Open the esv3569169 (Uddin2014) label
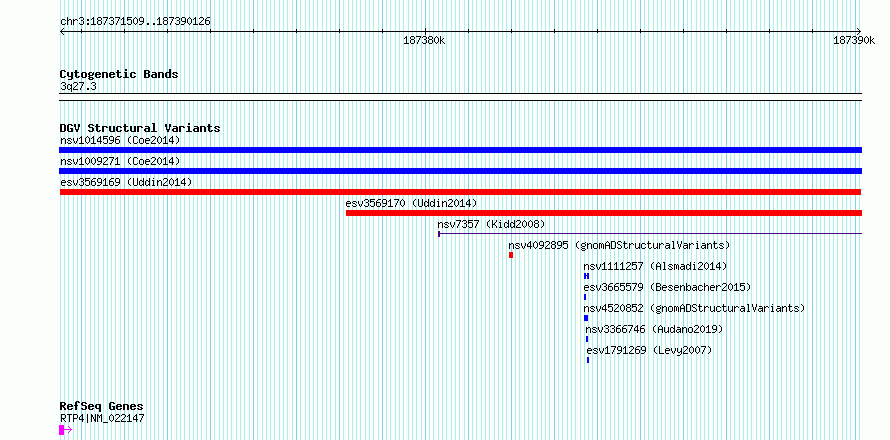Image resolution: width=890 pixels, height=440 pixels. tap(126, 182)
